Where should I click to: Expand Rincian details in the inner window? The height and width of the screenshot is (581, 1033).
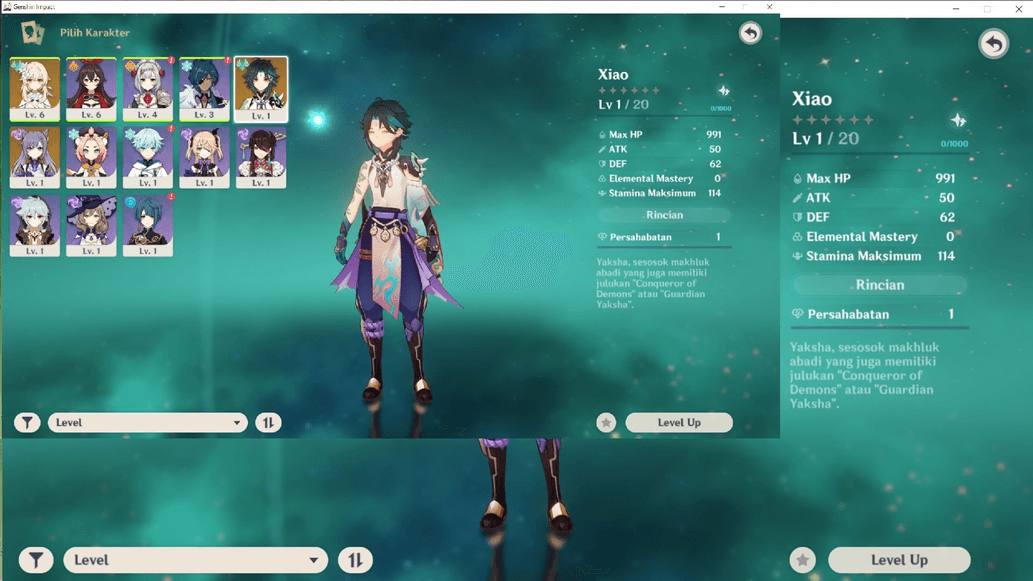(x=664, y=215)
